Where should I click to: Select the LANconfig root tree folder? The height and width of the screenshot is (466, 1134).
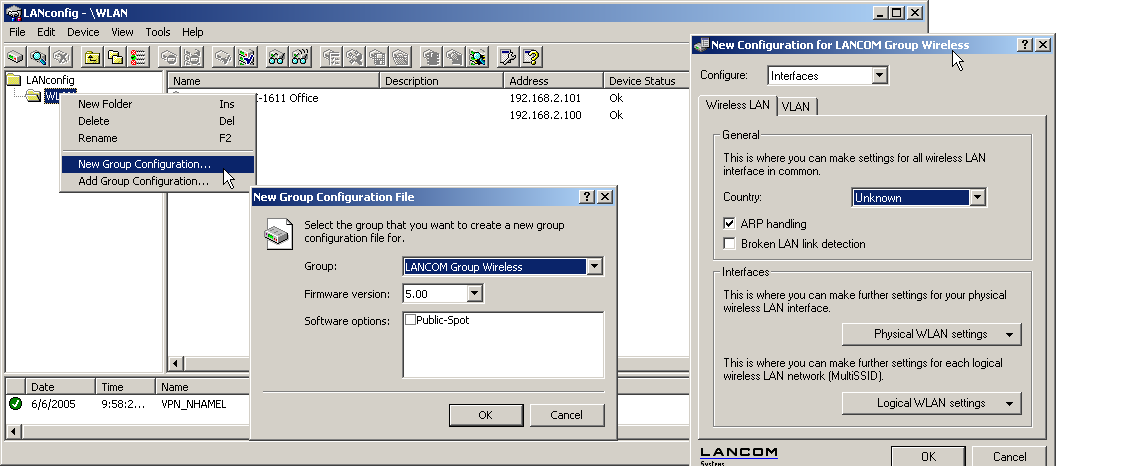tap(50, 80)
